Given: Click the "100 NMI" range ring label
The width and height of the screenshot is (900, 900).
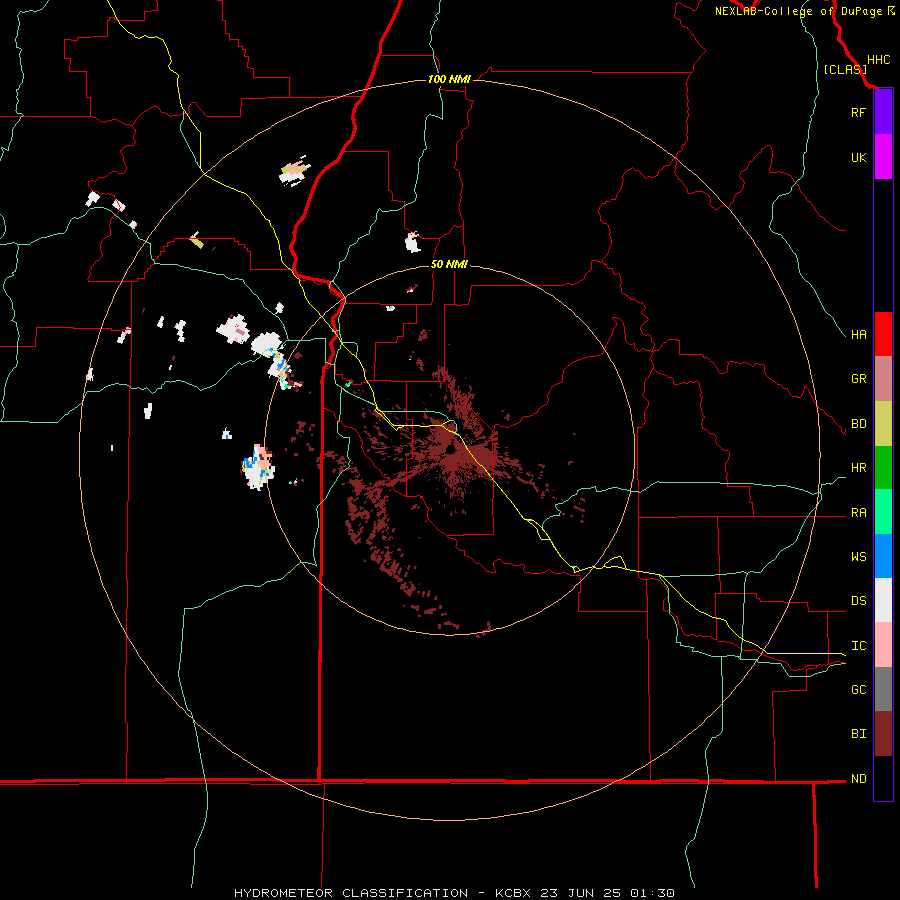Looking at the screenshot, I should click(x=449, y=79).
